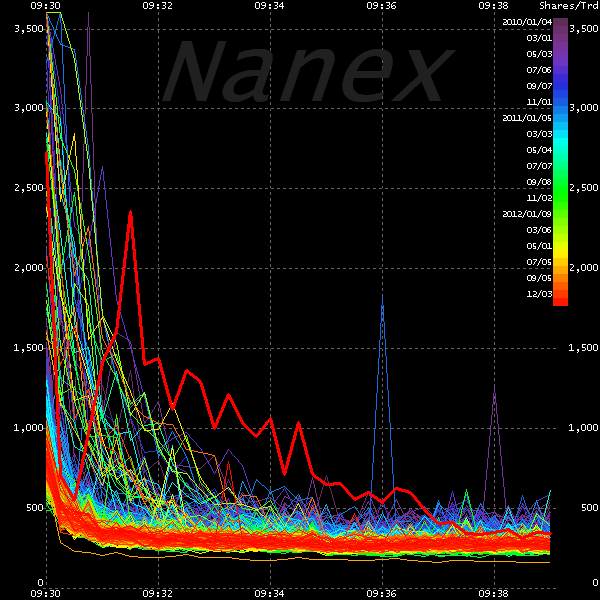Click the 09:32 label on the top time axis
Screen dimensions: 600x600
tap(157, 5)
